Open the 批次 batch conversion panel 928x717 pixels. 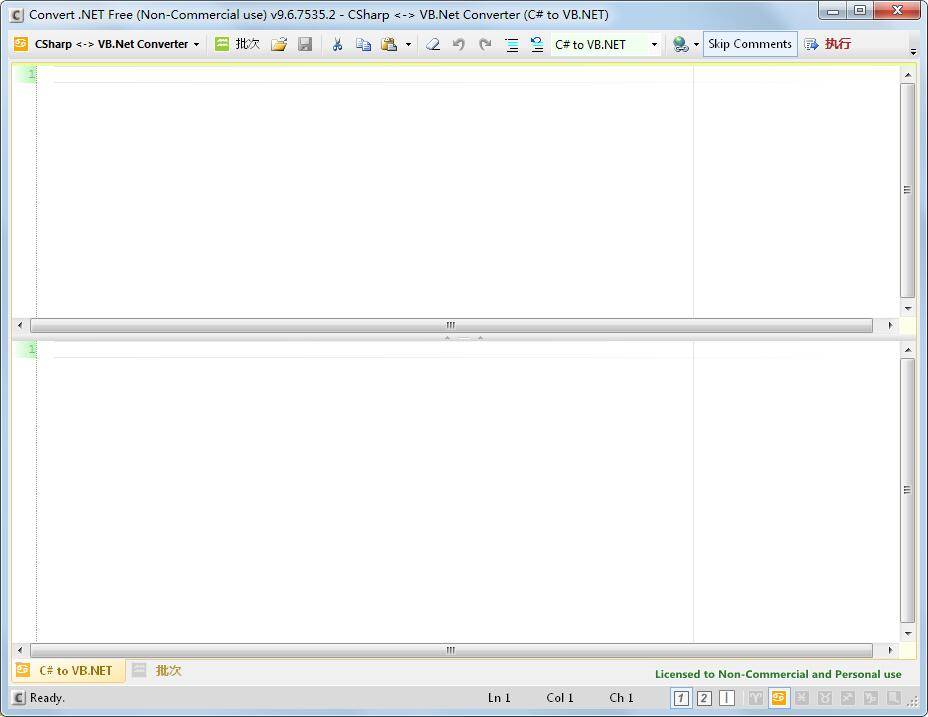(x=238, y=44)
